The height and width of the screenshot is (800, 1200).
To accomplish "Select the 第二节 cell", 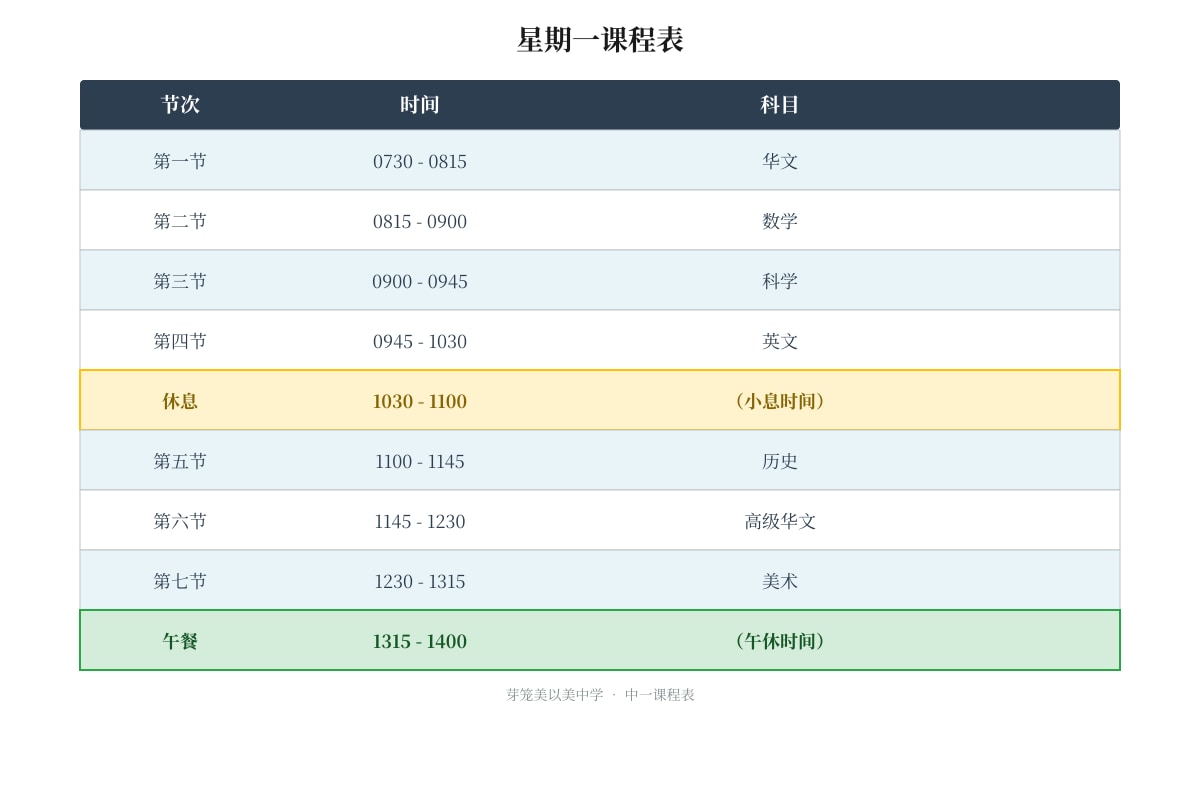I will pos(180,221).
